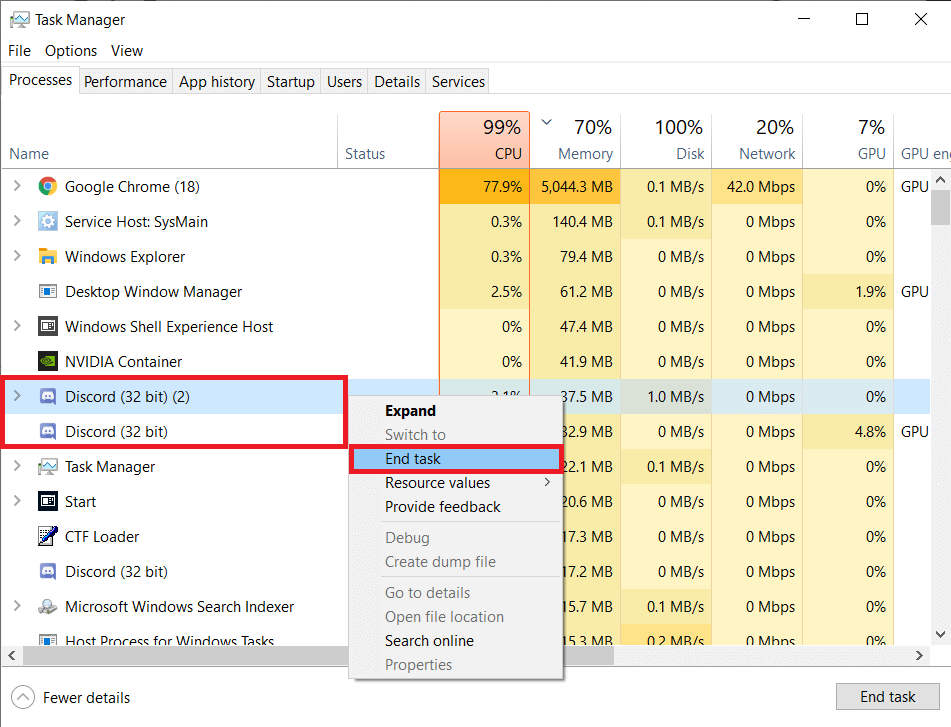Open the Options menu

(x=70, y=50)
